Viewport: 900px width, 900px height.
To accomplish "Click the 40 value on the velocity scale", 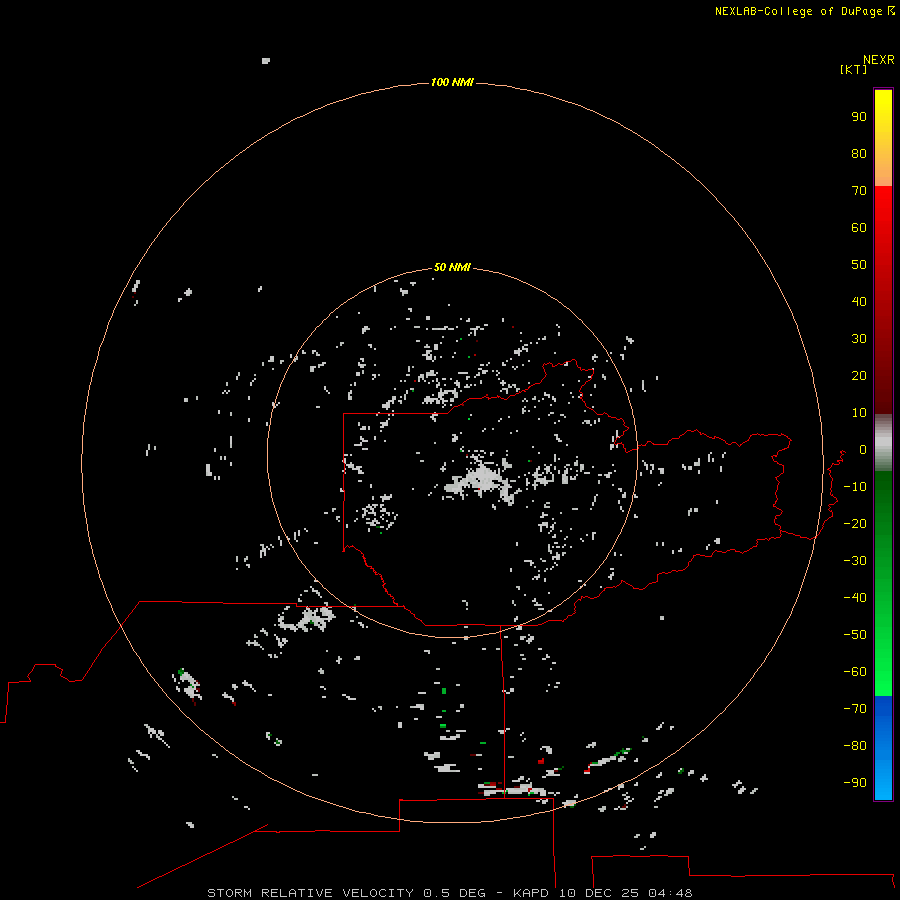I will (859, 301).
